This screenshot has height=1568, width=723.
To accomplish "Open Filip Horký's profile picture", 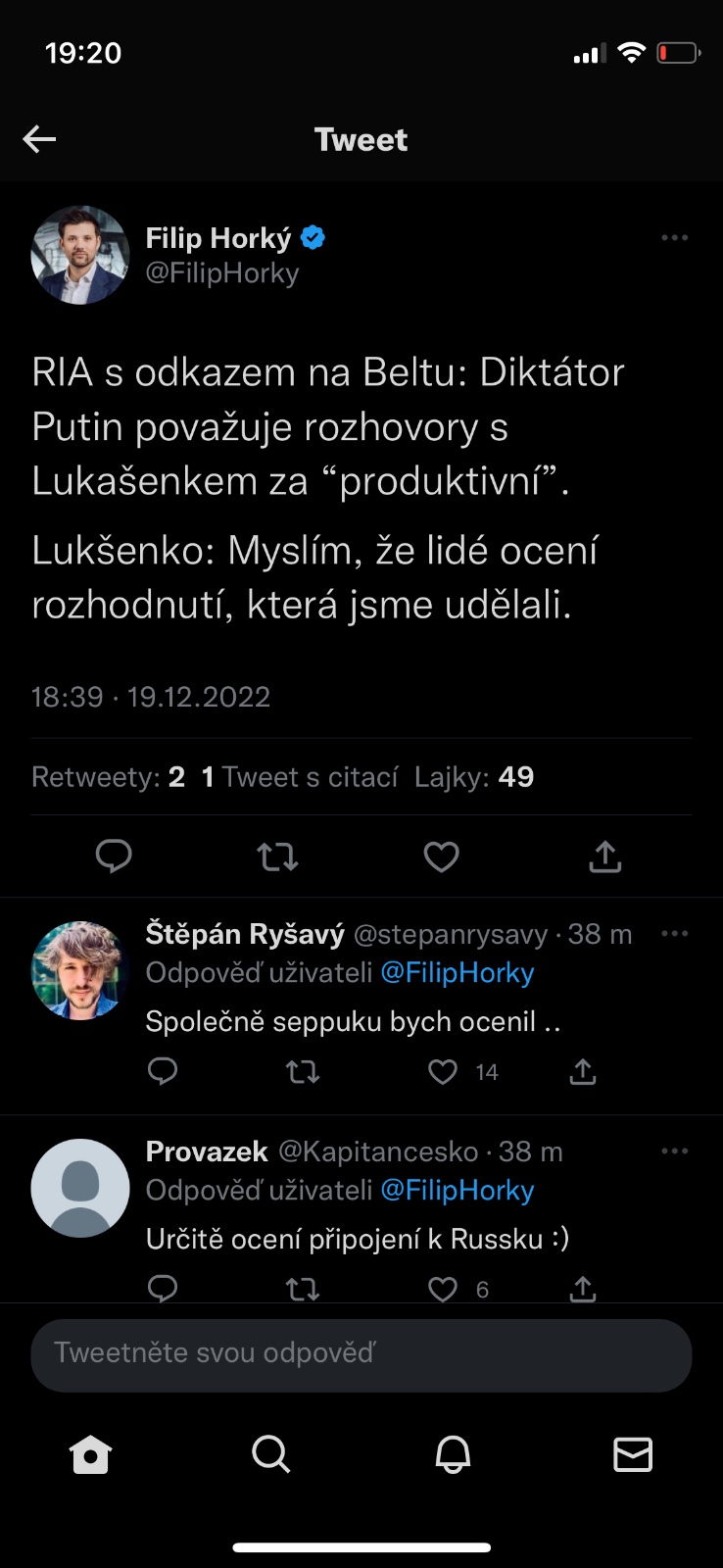I will [x=80, y=255].
